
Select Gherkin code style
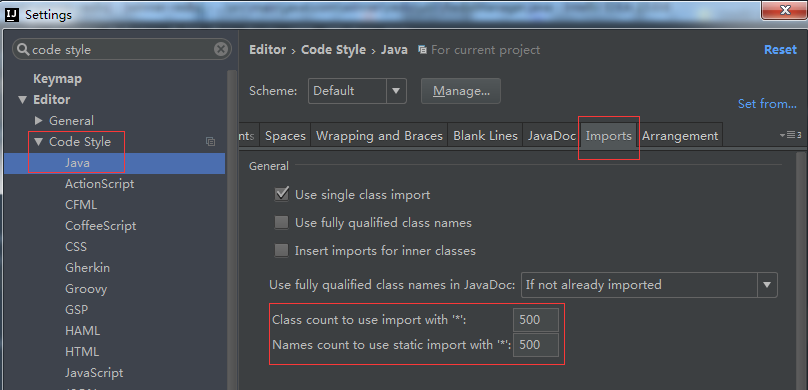(x=87, y=268)
